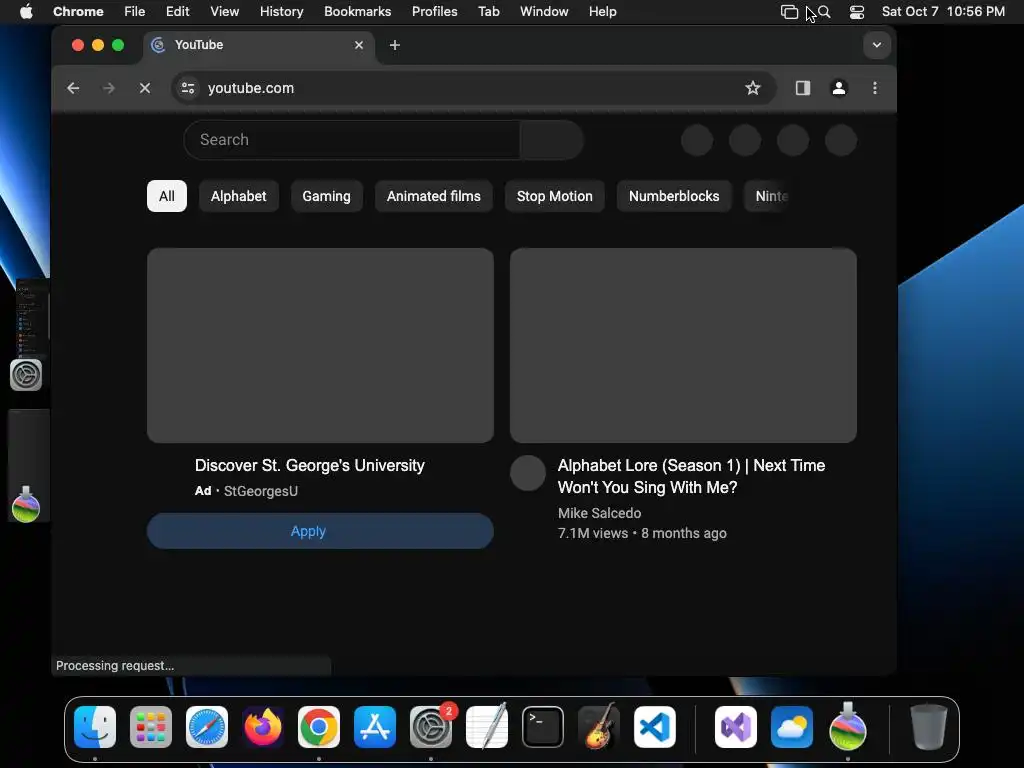Click the forward navigation arrow
Viewport: 1024px width, 768px height.
[108, 88]
